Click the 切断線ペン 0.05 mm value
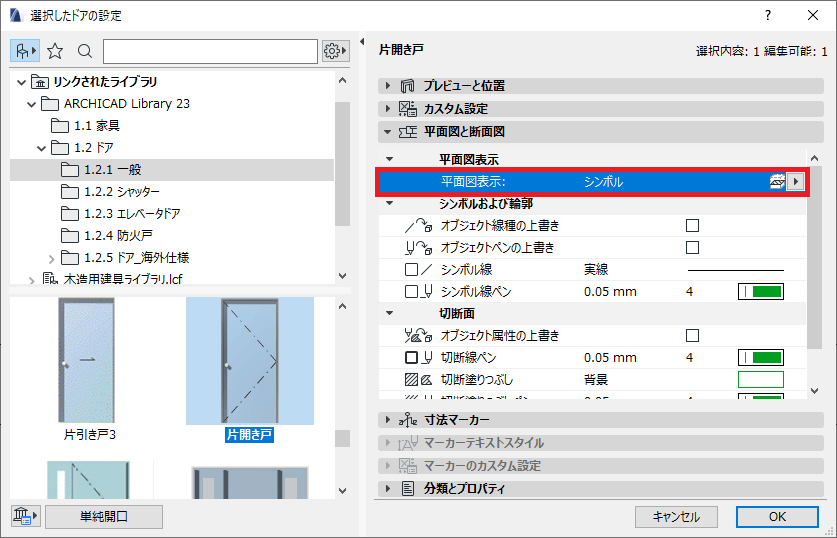This screenshot has height=538, width=837. [610, 358]
